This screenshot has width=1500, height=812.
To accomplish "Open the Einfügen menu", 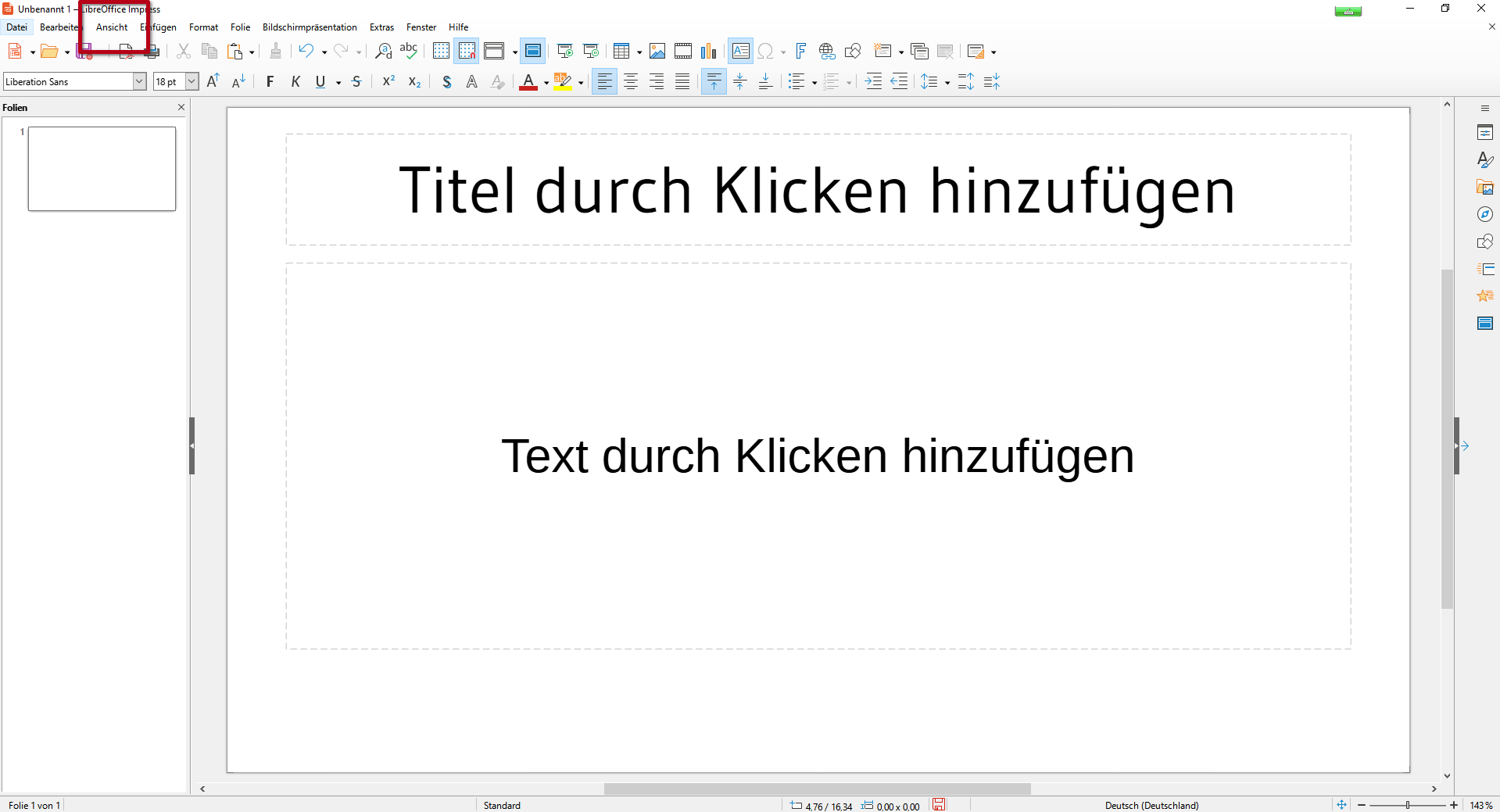I will pyautogui.click(x=159, y=27).
